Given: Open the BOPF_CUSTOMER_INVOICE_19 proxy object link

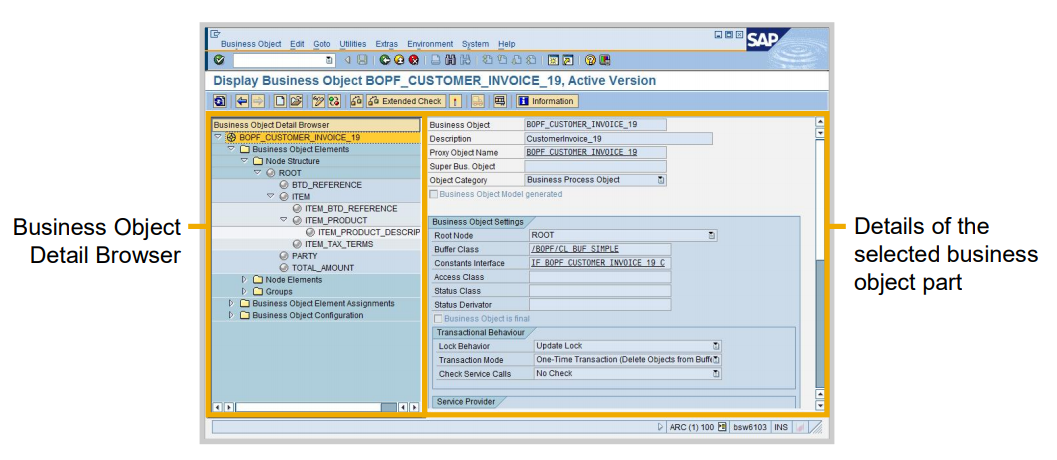Looking at the screenshot, I should 582,152.
